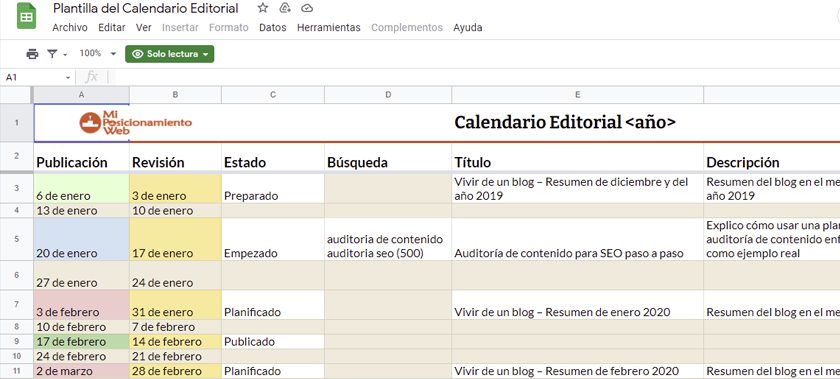Screen dimensions: 840x379
Task: Open the Datos menu
Action: (x=273, y=27)
